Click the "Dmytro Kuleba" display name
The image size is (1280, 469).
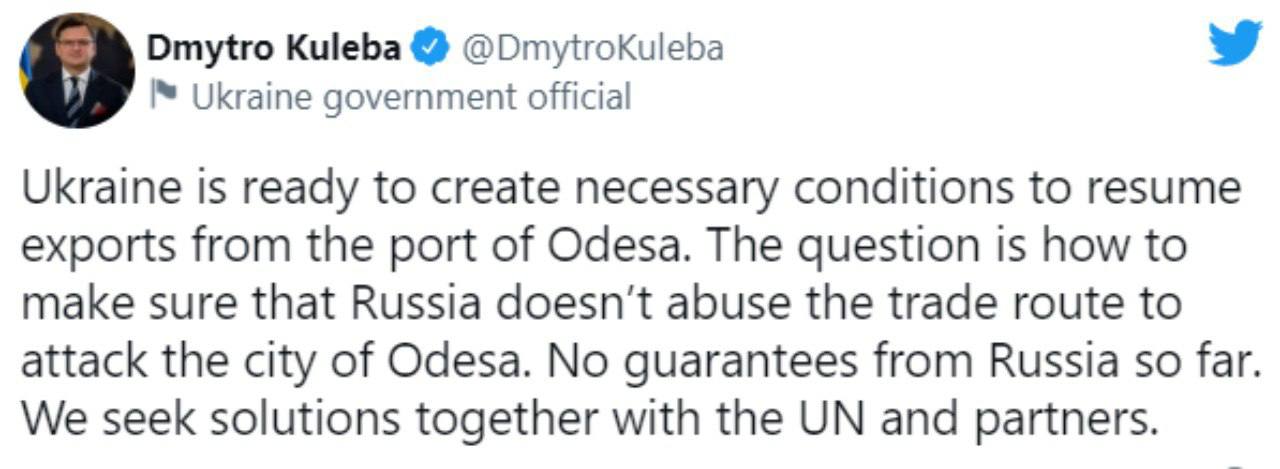pos(276,49)
